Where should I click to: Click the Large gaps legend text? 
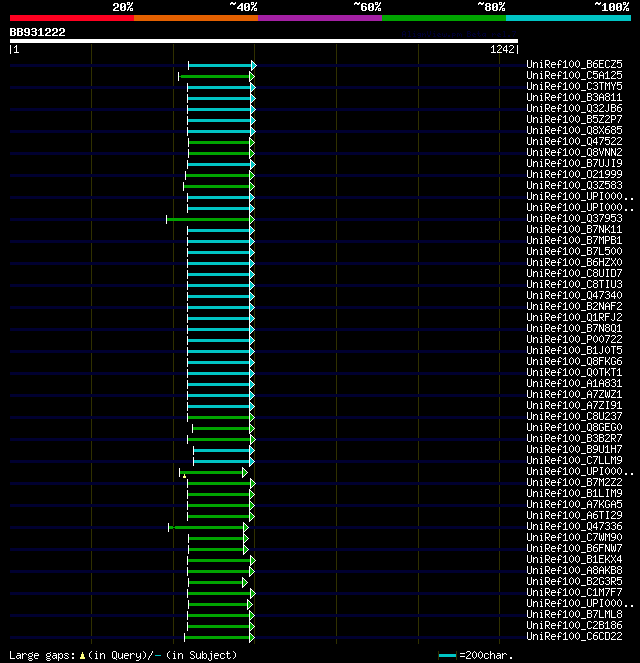tap(123, 655)
